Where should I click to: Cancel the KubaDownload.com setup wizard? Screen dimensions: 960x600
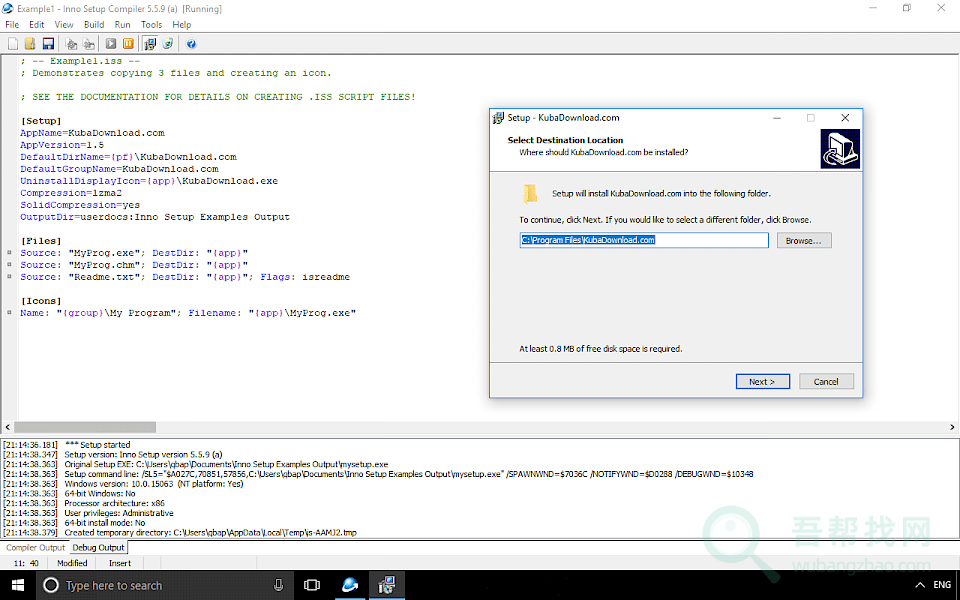pyautogui.click(x=826, y=381)
